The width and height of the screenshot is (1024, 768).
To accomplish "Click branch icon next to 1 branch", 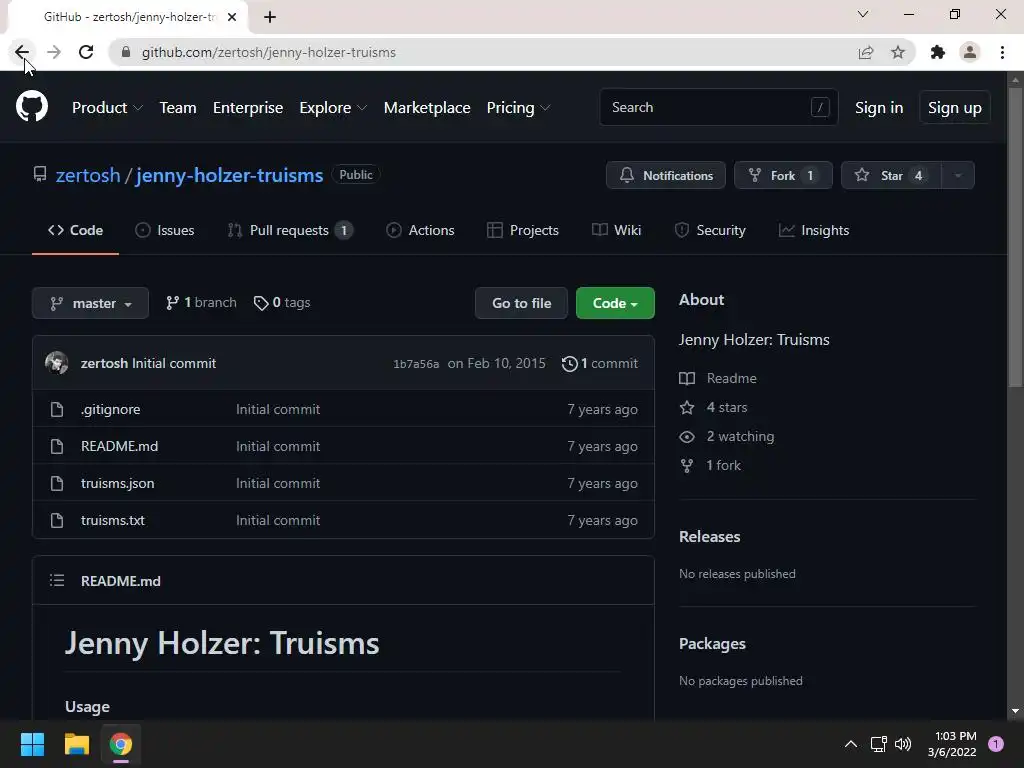I will [x=172, y=303].
